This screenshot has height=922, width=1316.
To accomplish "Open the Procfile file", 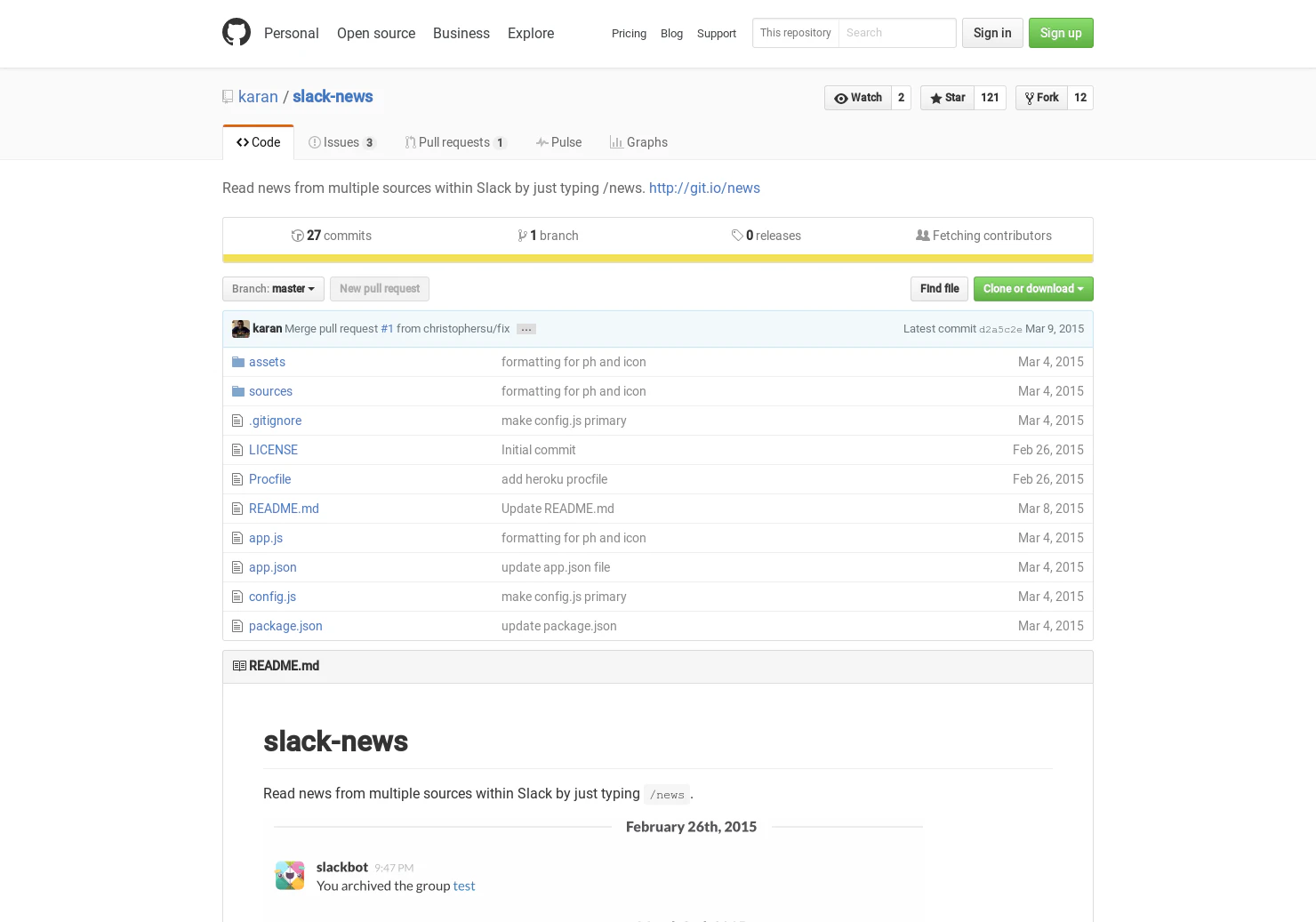I will (x=269, y=479).
